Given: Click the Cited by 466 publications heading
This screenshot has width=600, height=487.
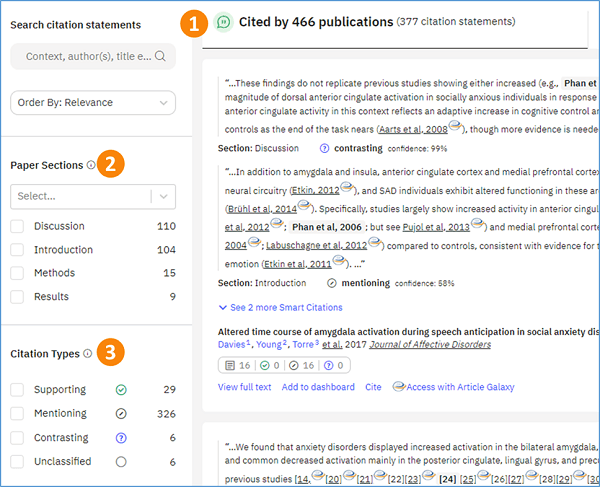Looking at the screenshot, I should tap(316, 22).
